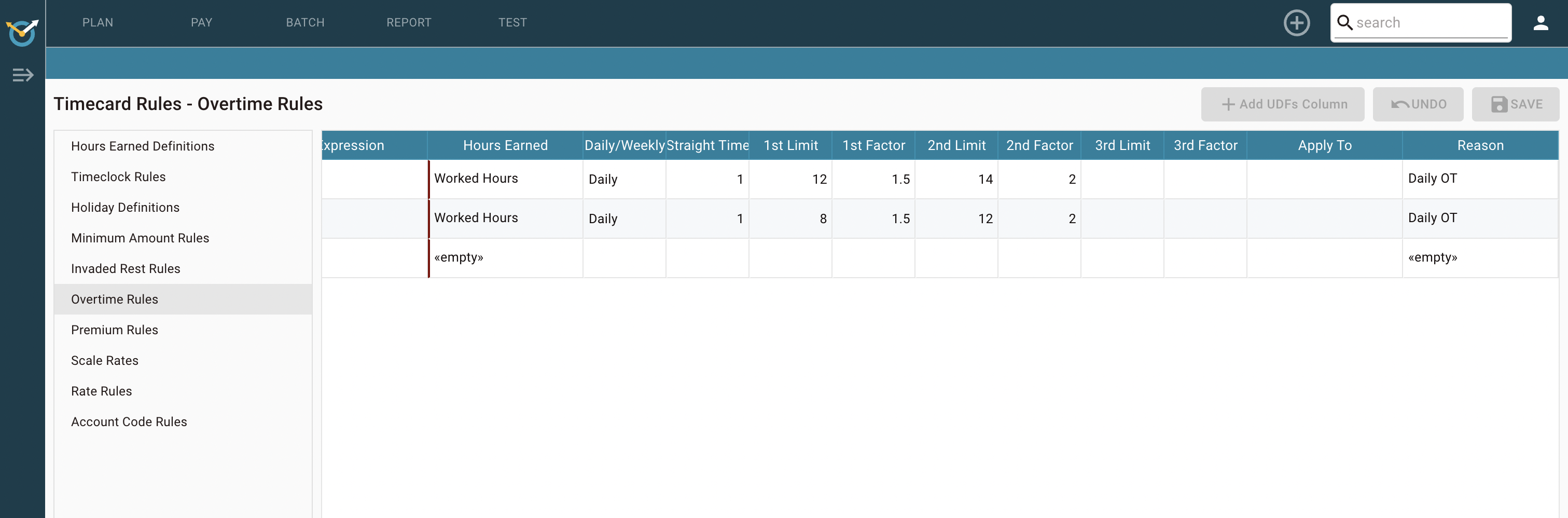The image size is (1568, 518).
Task: Expand the sidebar with the arrow icon
Action: [22, 75]
